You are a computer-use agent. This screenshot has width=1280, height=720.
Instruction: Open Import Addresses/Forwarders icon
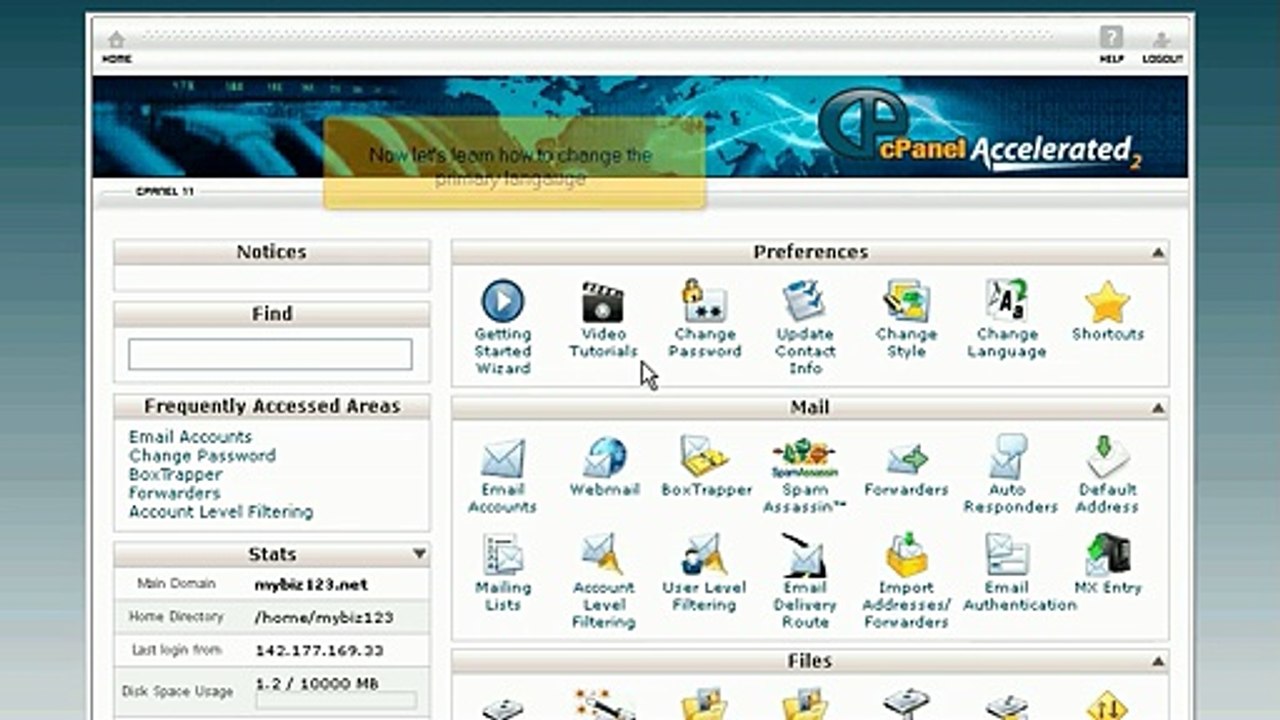coord(906,555)
